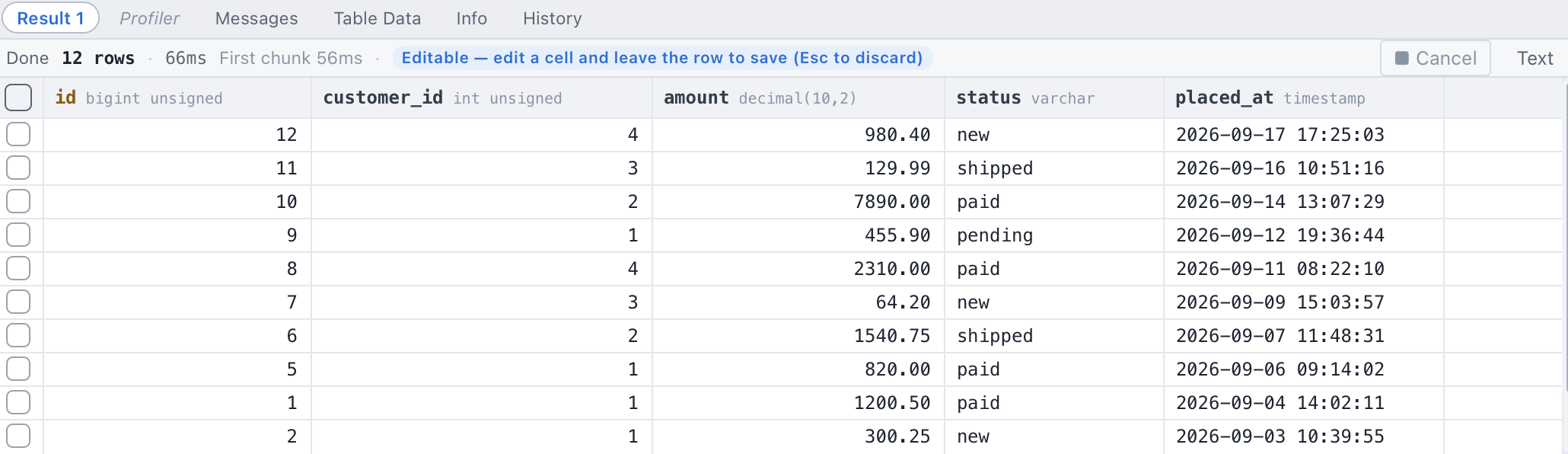Image resolution: width=1568 pixels, height=454 pixels.
Task: Select the amount cell 7890.00
Action: pos(798,201)
